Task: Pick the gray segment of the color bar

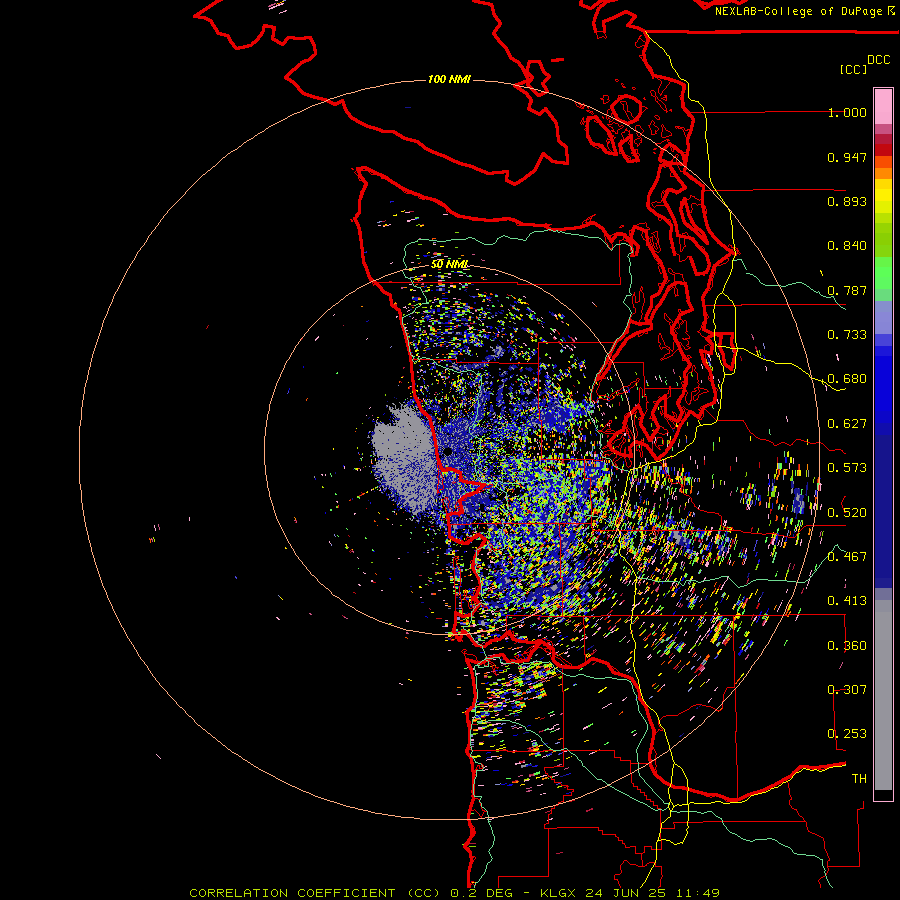Action: (x=883, y=695)
